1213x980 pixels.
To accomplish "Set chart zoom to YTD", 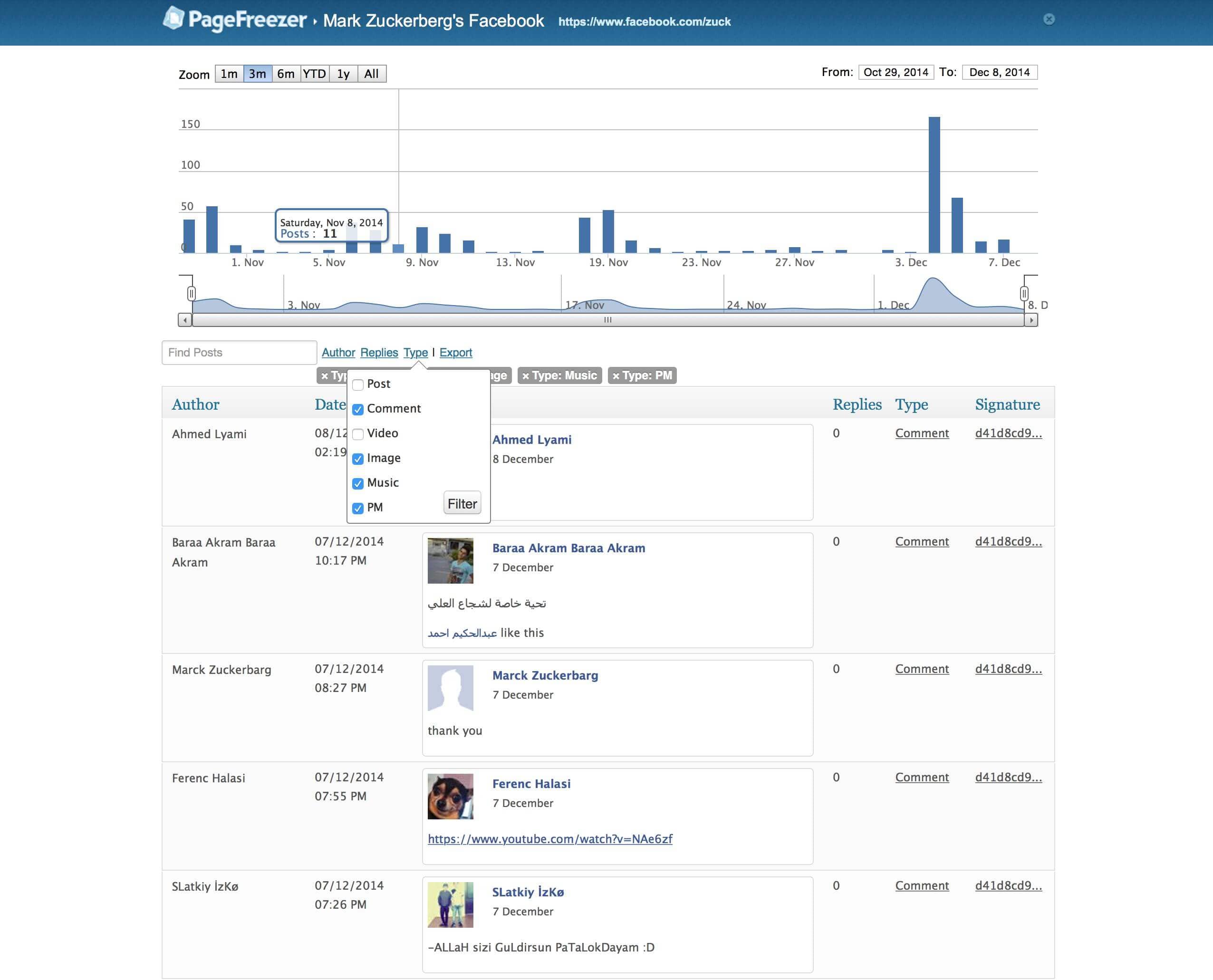I will pos(314,74).
